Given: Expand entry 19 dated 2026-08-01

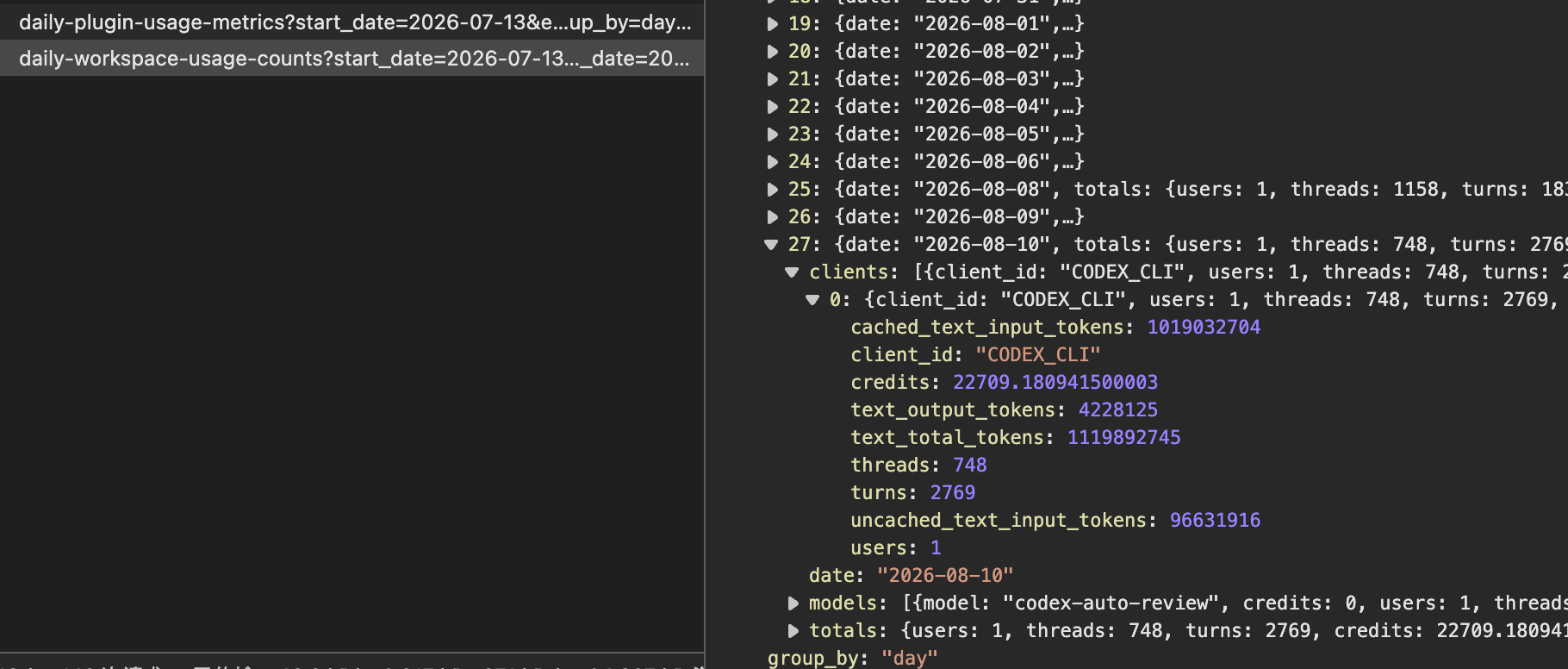Looking at the screenshot, I should pos(773,24).
